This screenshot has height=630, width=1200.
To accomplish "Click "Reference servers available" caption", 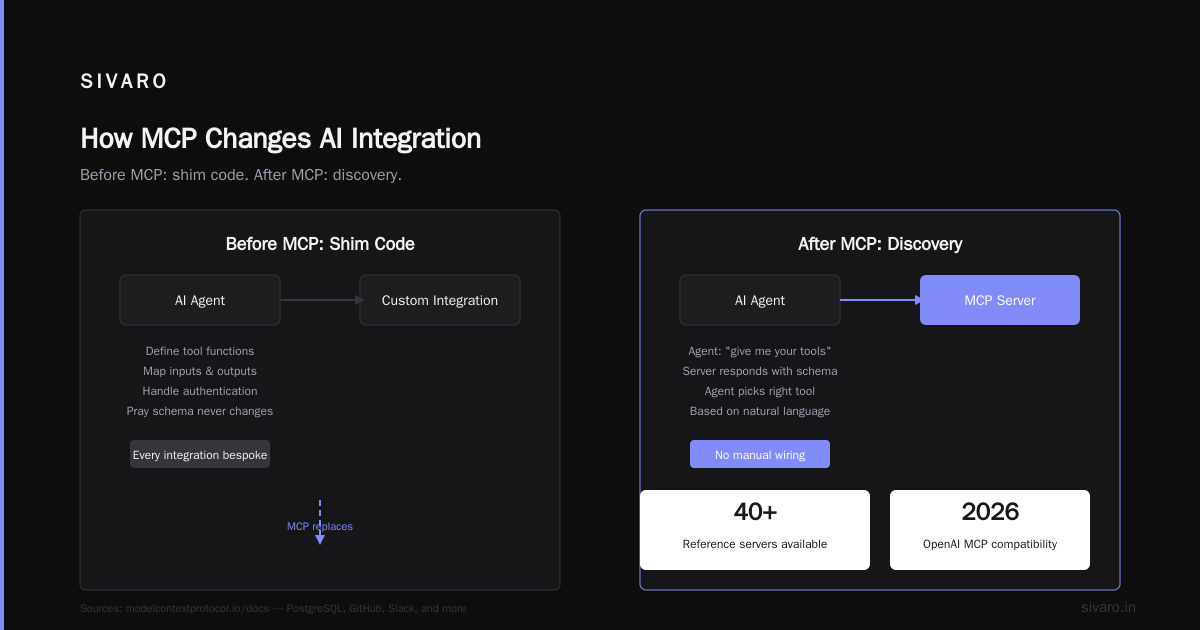I will point(755,545).
